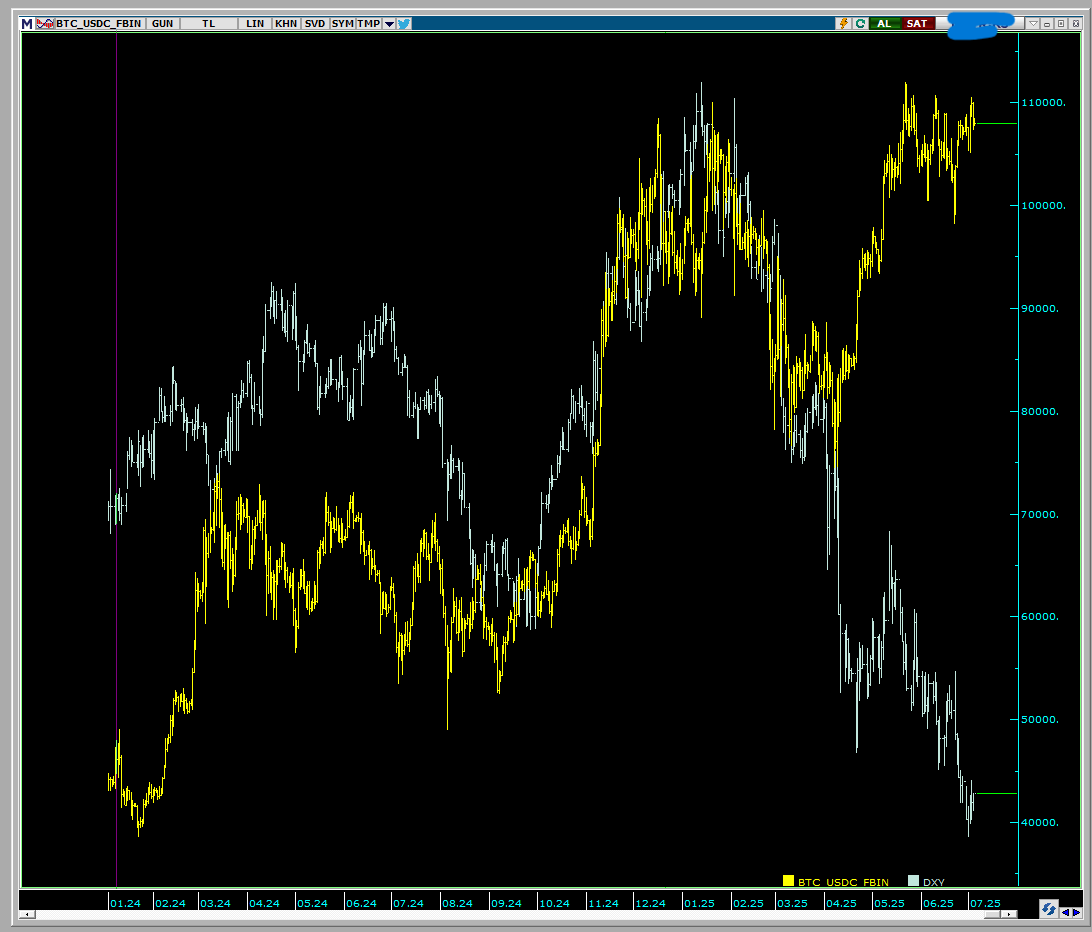This screenshot has height=932, width=1092.
Task: Expand the black down-arrow toolbar dropdown
Action: point(389,23)
